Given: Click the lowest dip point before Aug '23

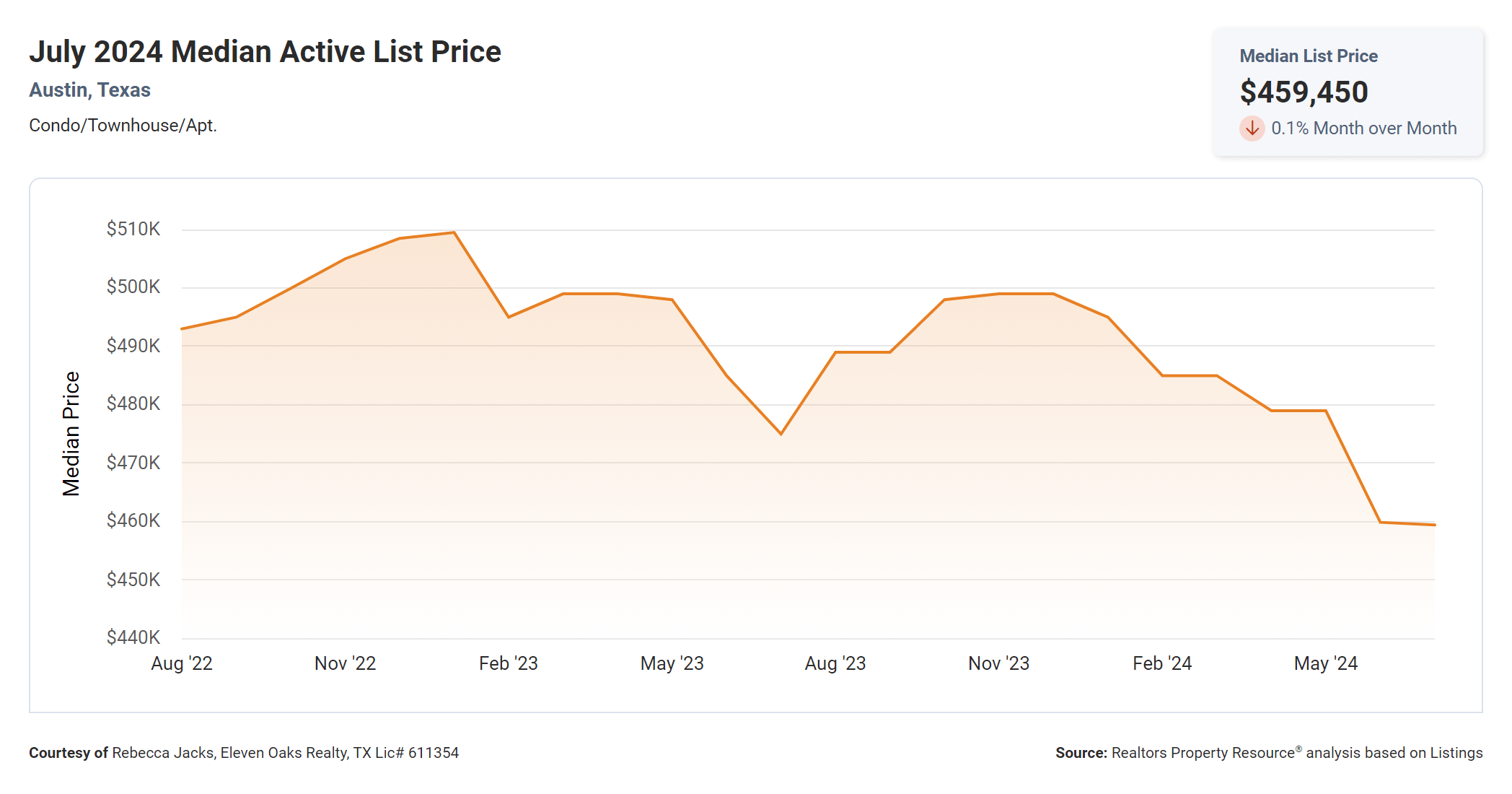Looking at the screenshot, I should pyautogui.click(x=781, y=434).
